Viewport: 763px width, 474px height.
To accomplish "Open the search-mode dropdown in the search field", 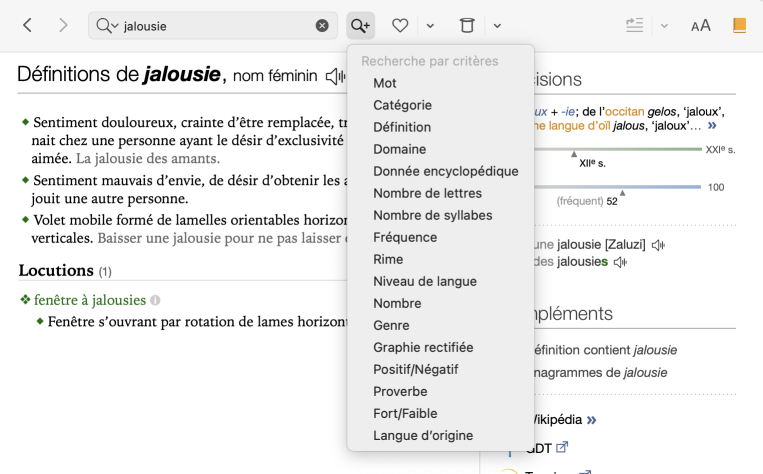I will (x=107, y=25).
